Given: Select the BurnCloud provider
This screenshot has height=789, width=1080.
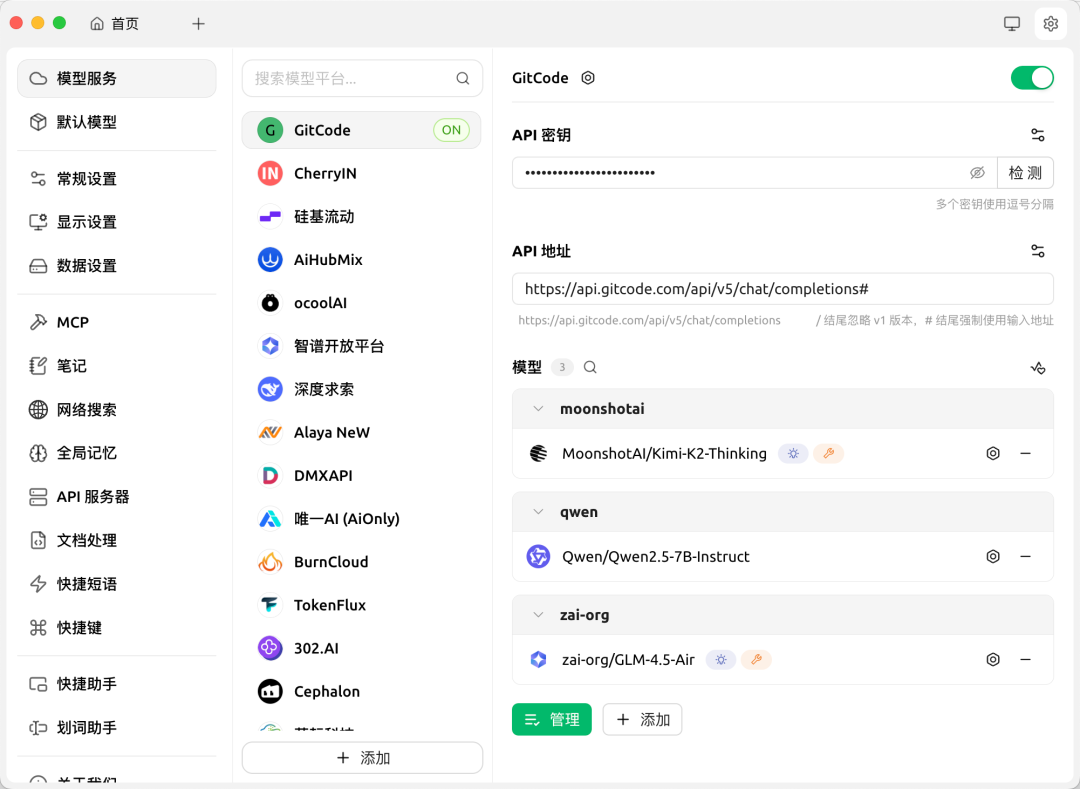Looking at the screenshot, I should 362,562.
